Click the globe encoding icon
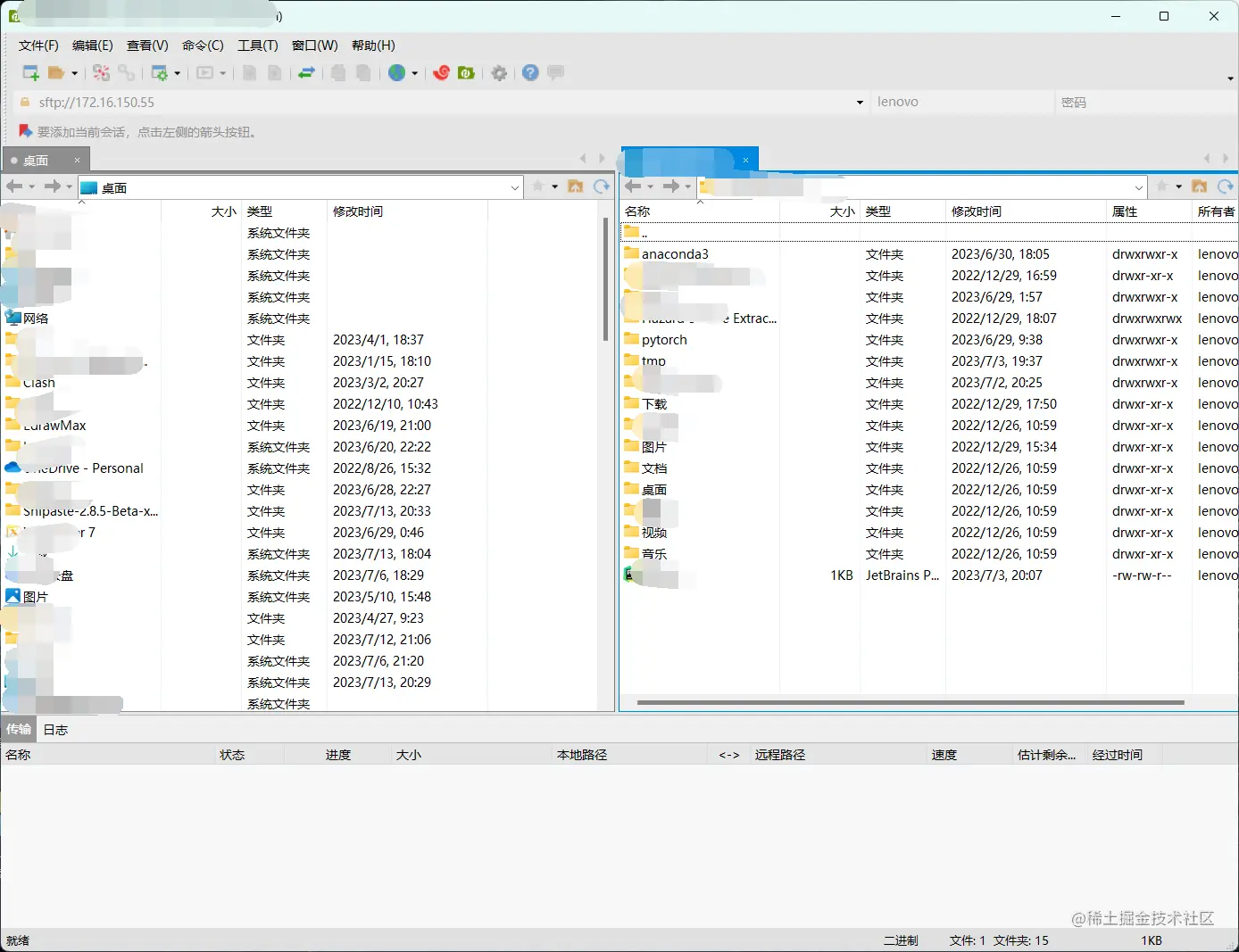 pyautogui.click(x=397, y=73)
